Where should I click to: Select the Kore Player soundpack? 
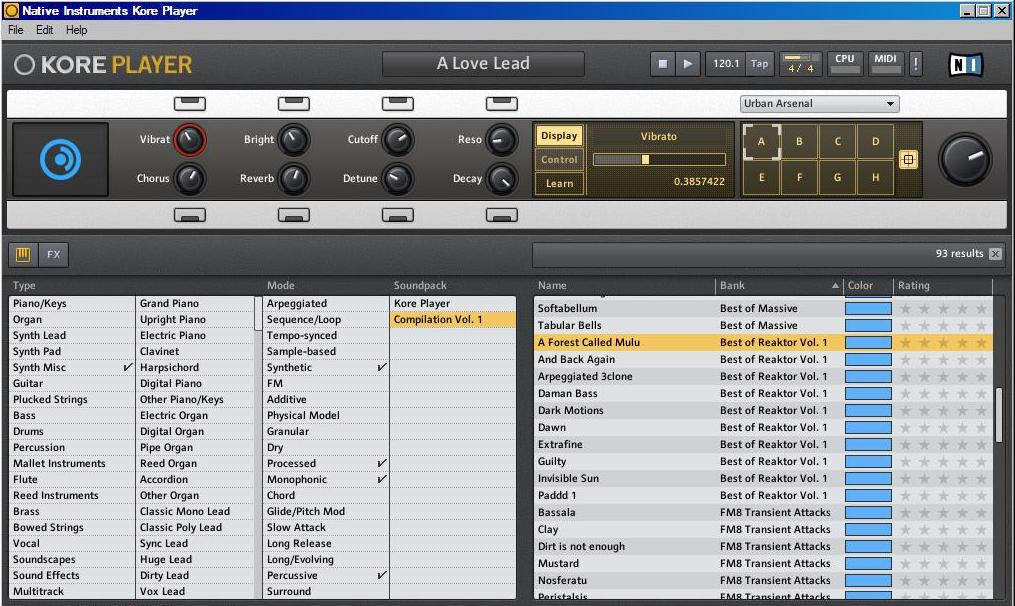(452, 304)
